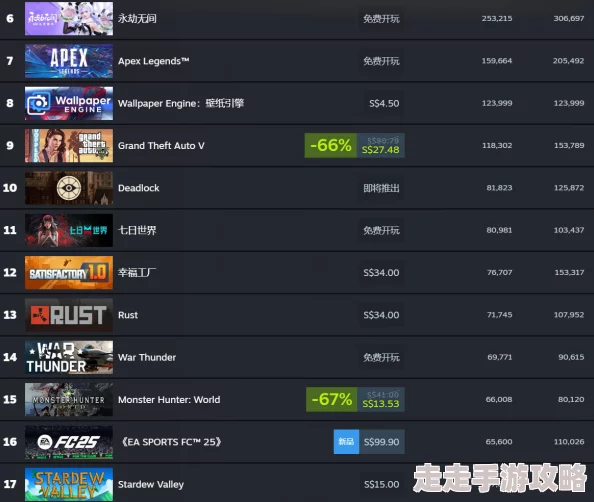This screenshot has width=594, height=502.
Task: Click the Monster Hunter: World title
Action: (169, 400)
